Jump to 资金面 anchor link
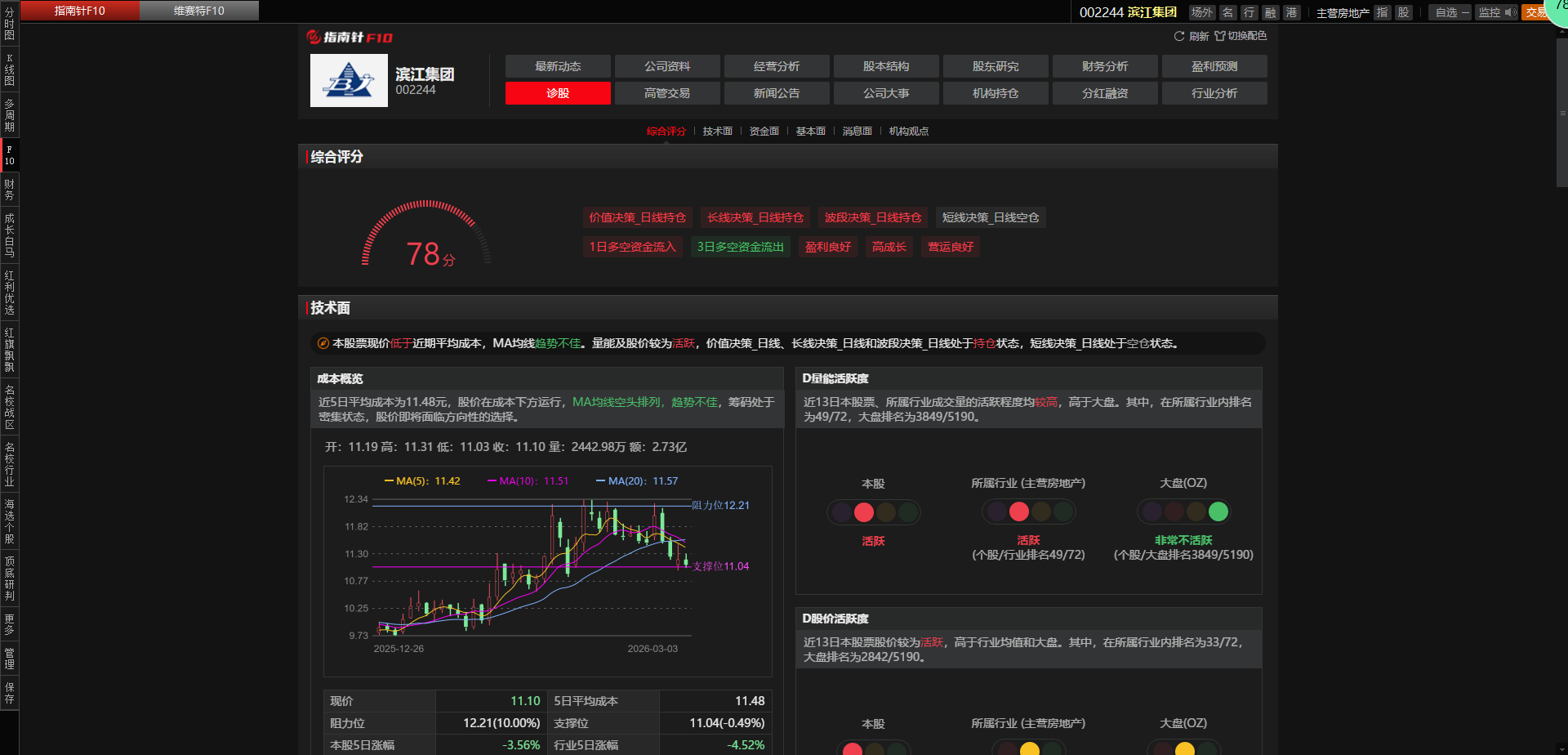This screenshot has height=755, width=1568. click(764, 131)
